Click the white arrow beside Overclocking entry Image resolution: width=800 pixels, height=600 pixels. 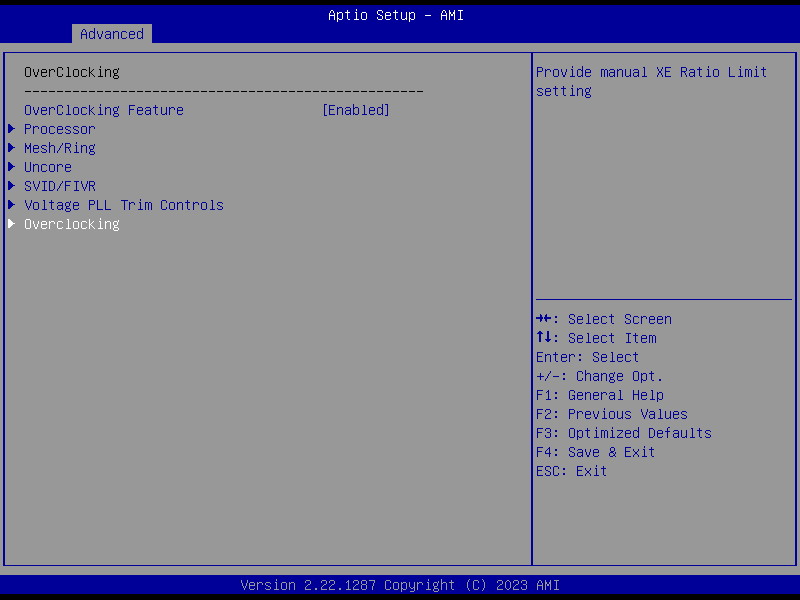coord(12,223)
